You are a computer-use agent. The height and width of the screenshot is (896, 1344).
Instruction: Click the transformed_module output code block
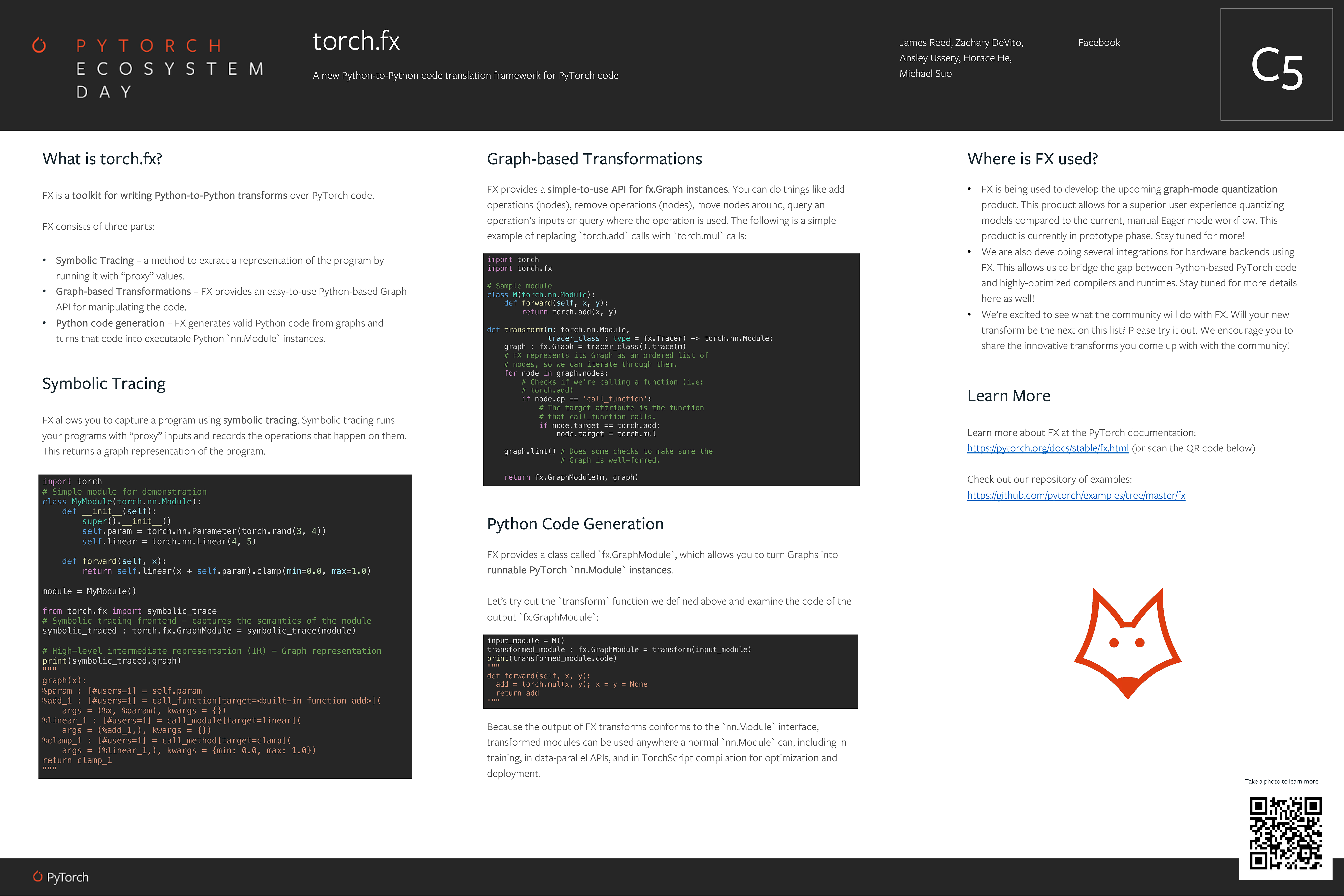coord(670,672)
